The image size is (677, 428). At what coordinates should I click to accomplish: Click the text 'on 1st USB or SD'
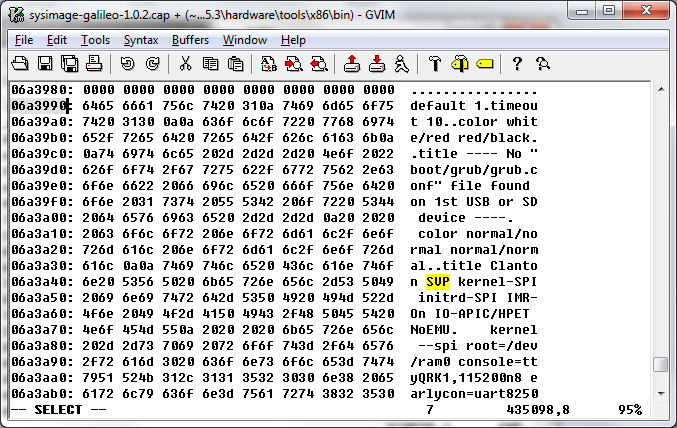474,202
